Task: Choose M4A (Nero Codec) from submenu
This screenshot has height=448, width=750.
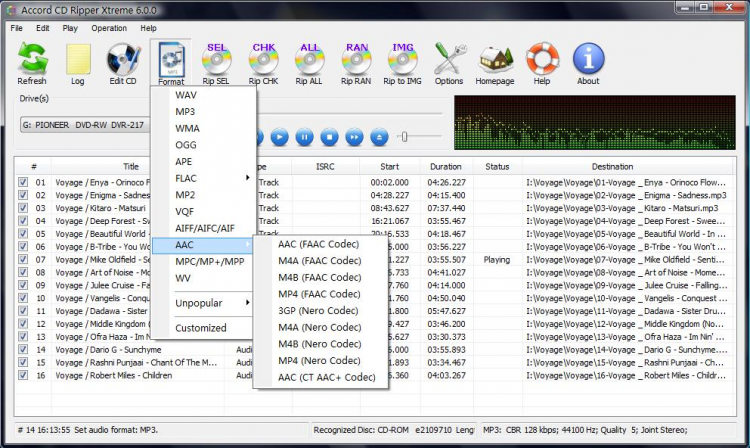Action: (x=320, y=328)
